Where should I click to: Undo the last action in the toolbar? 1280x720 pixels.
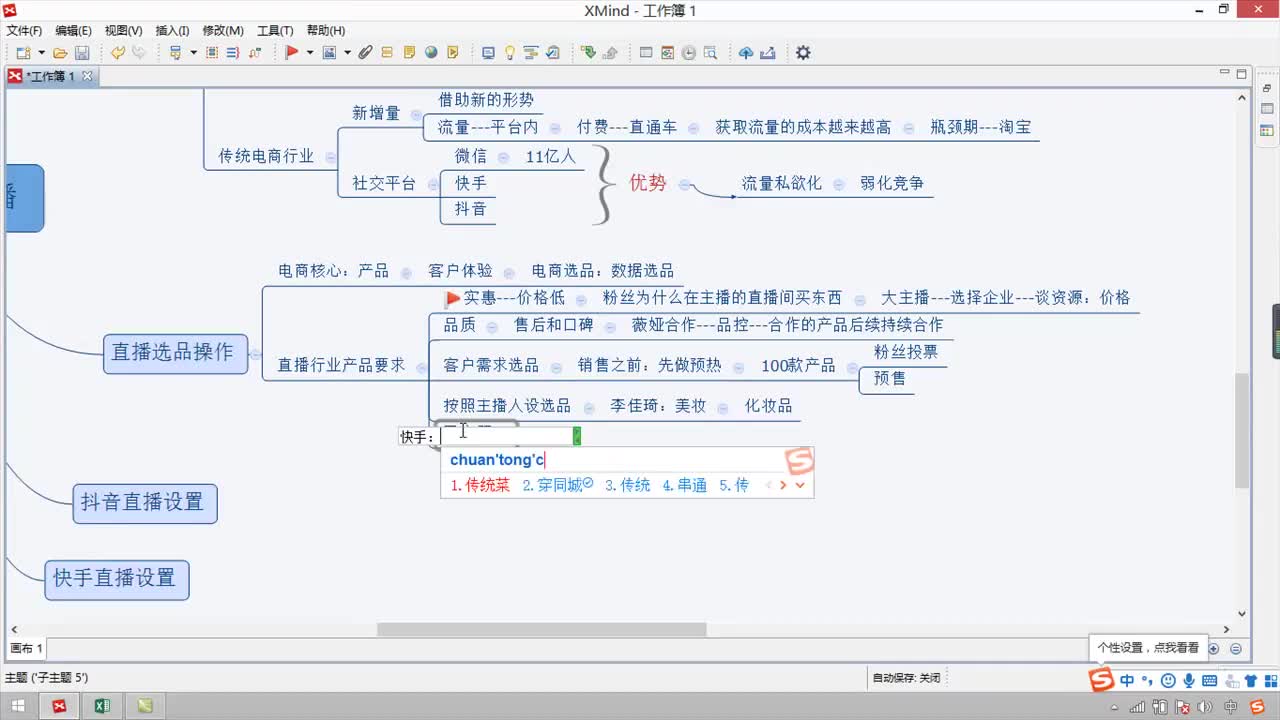[118, 52]
